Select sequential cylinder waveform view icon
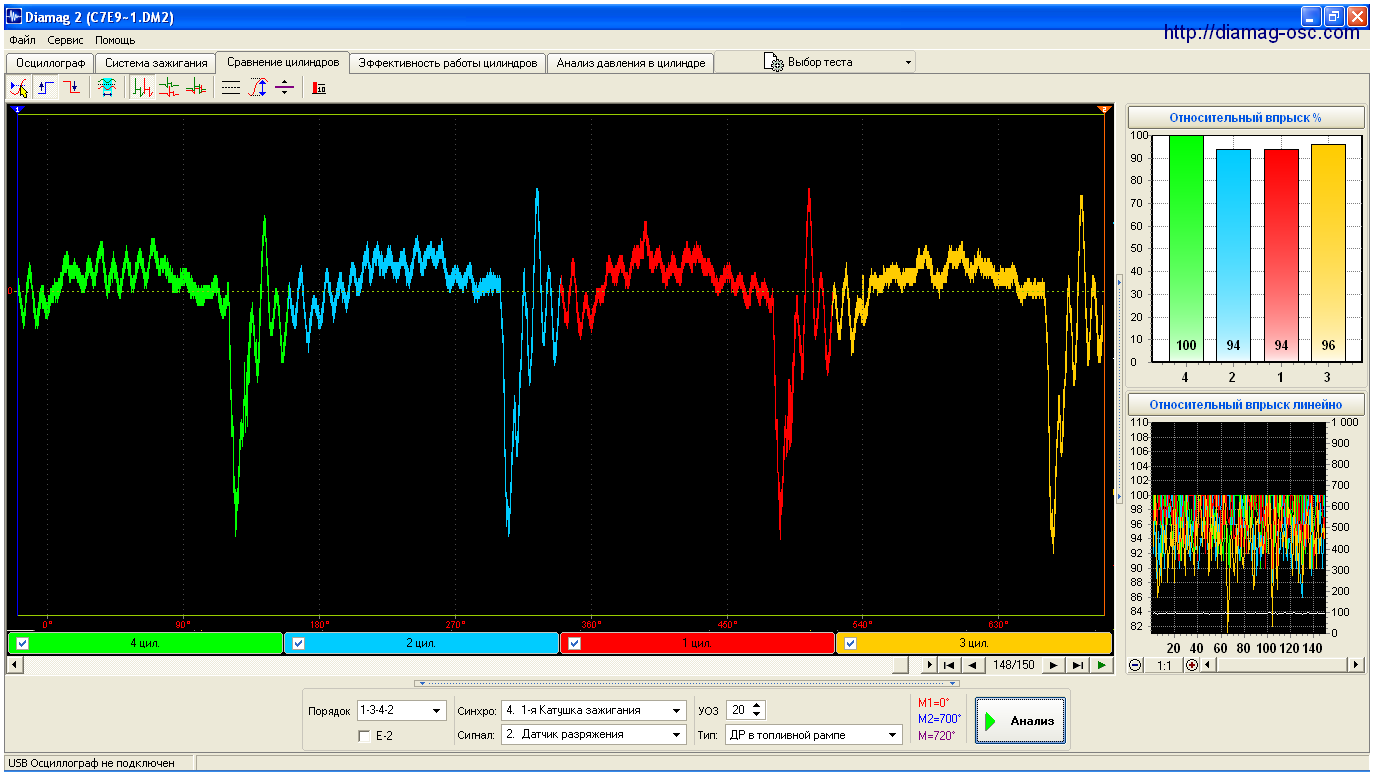The width and height of the screenshot is (1374, 776). (143, 88)
